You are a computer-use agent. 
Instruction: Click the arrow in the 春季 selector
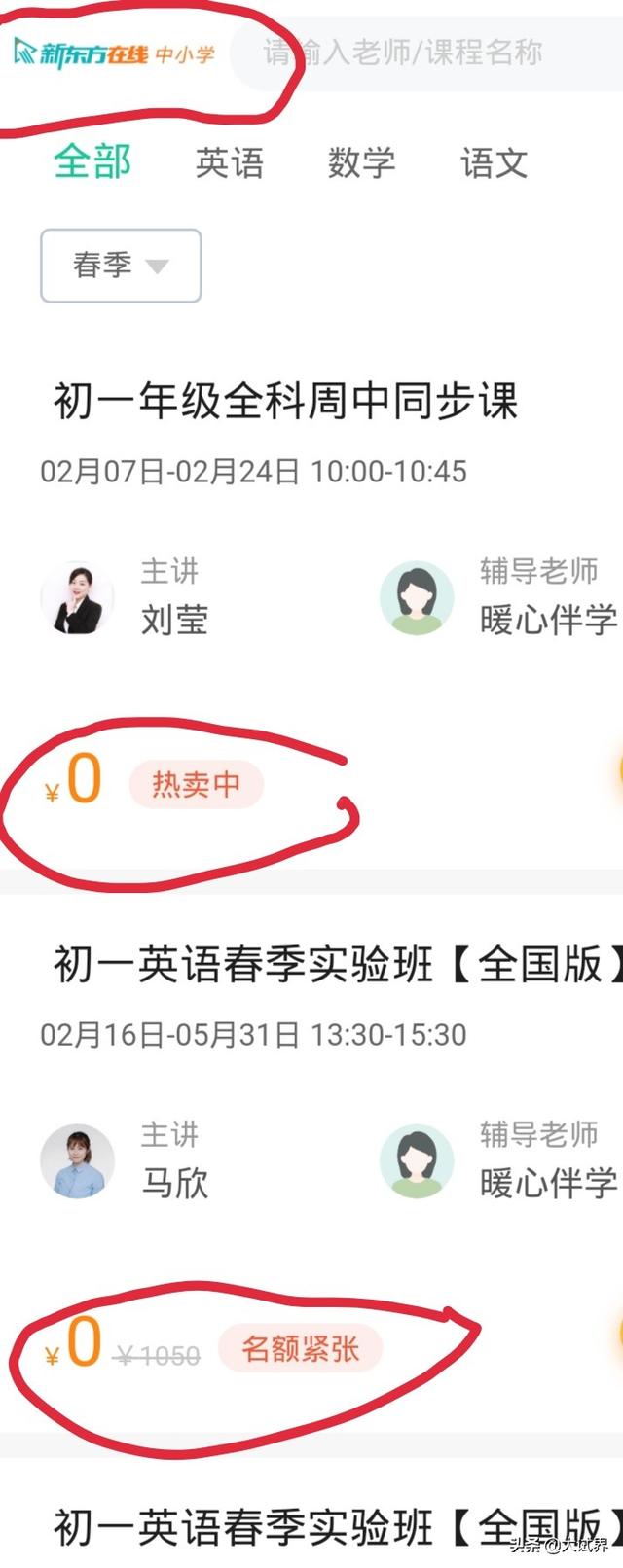(157, 267)
